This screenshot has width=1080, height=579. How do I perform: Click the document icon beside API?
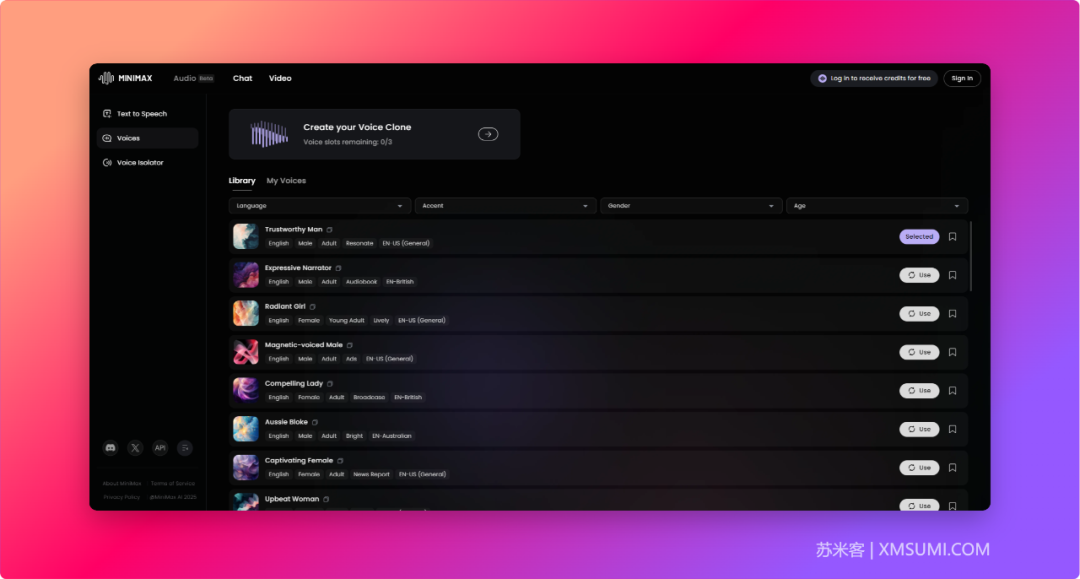(185, 448)
